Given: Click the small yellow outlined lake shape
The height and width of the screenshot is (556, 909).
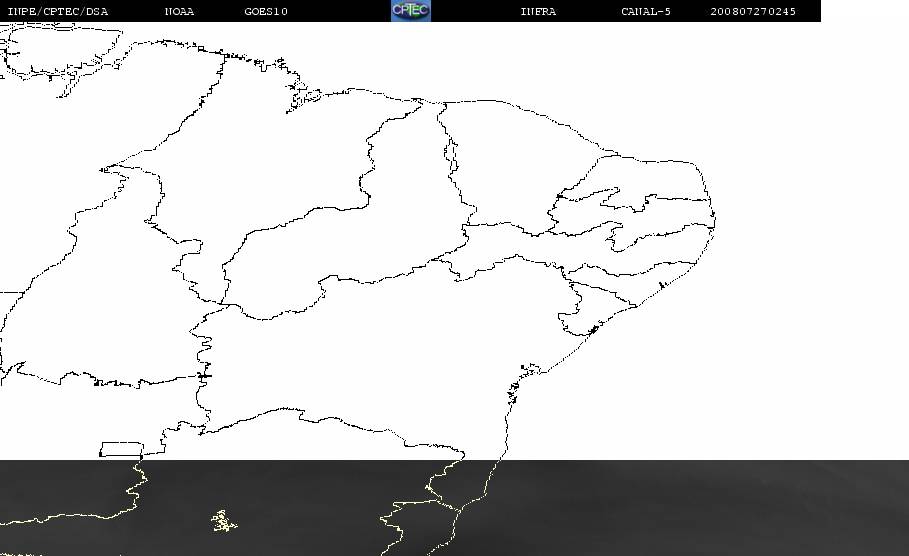Looking at the screenshot, I should (224, 521).
